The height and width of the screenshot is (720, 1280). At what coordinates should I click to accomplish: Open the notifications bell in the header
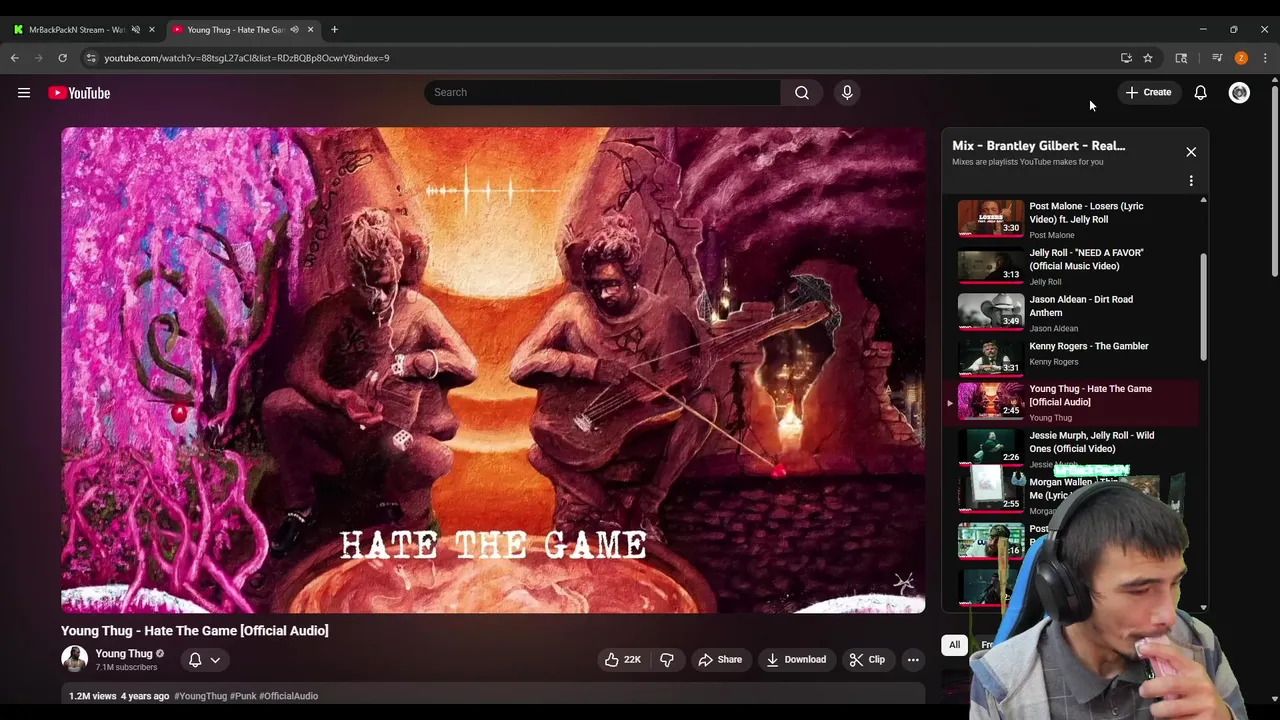[1200, 92]
